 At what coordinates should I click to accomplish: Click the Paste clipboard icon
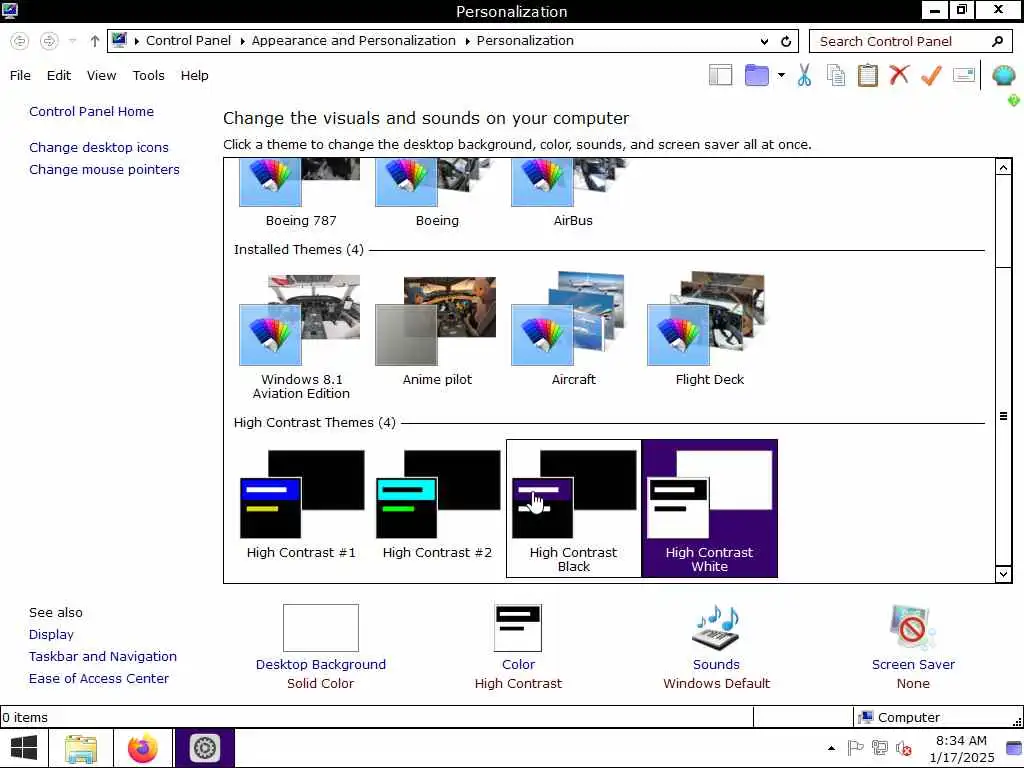(867, 75)
